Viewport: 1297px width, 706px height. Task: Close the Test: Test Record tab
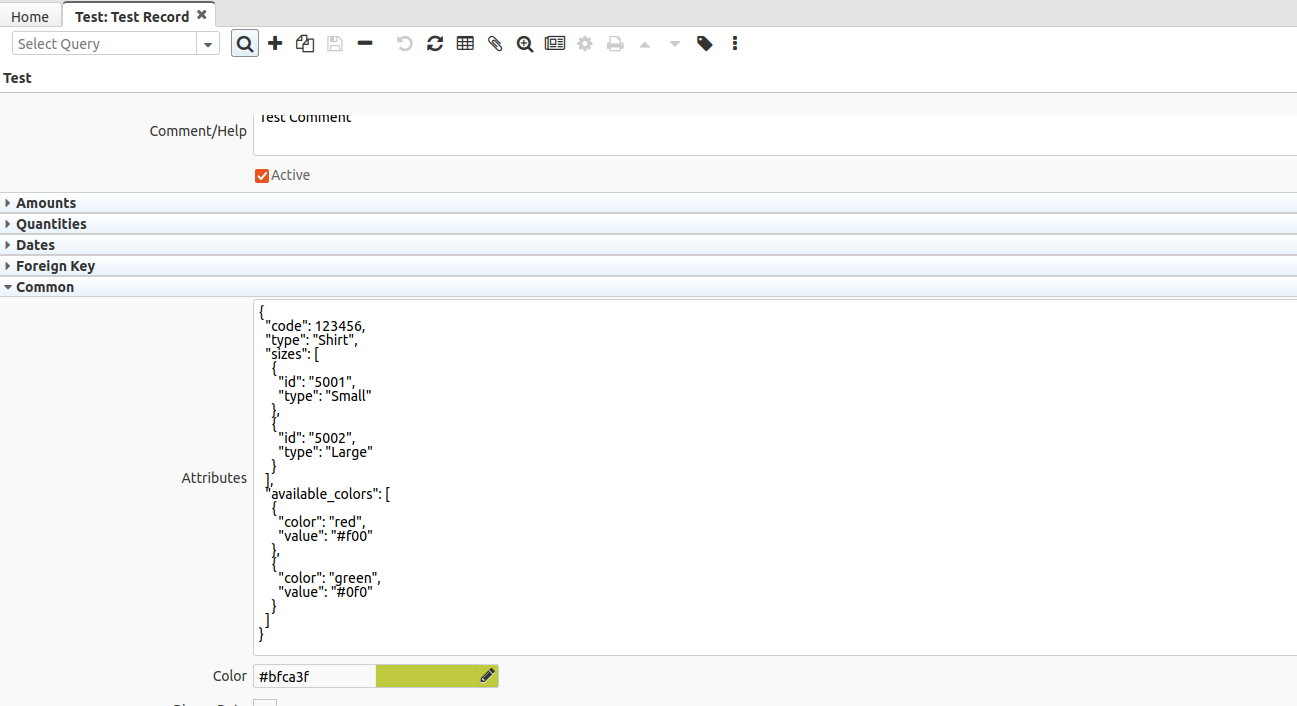202,15
